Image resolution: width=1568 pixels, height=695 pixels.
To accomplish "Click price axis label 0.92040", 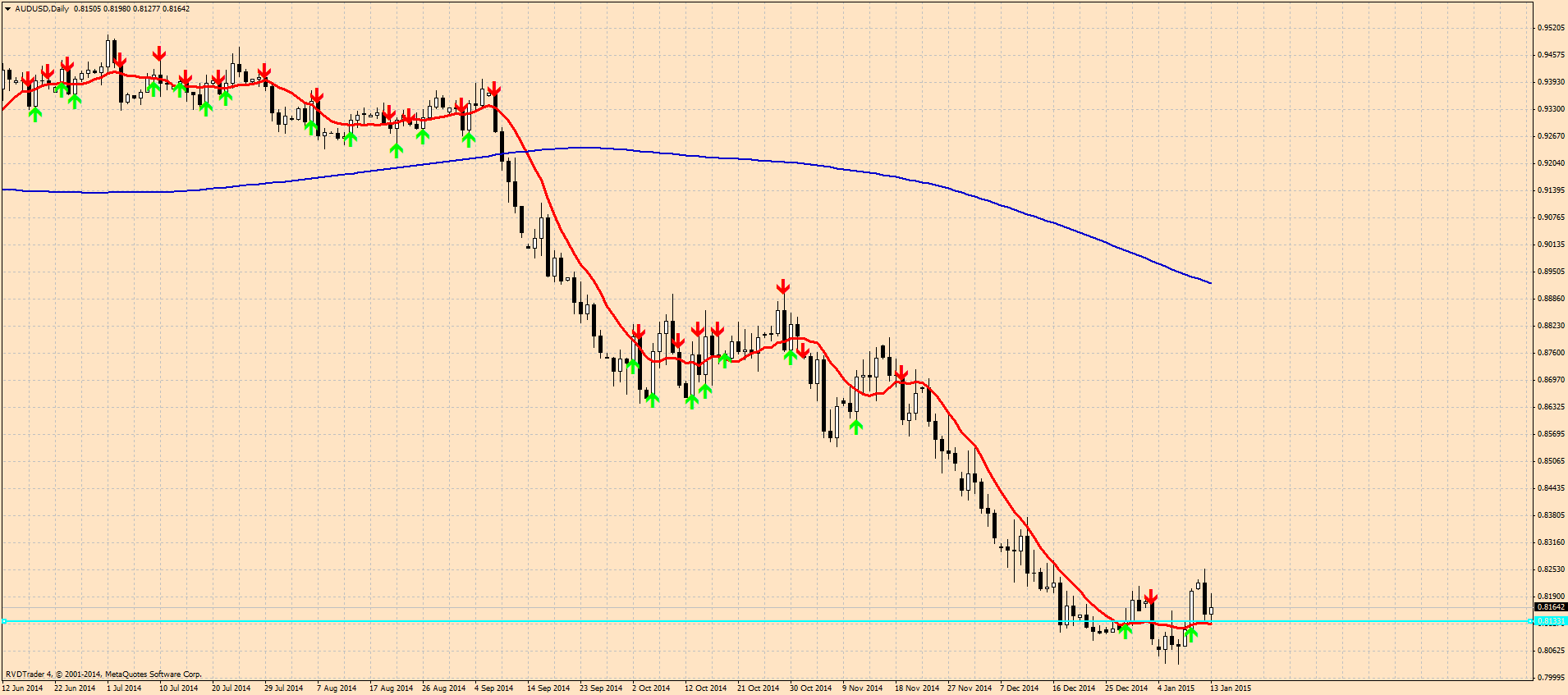I will pos(1551,163).
